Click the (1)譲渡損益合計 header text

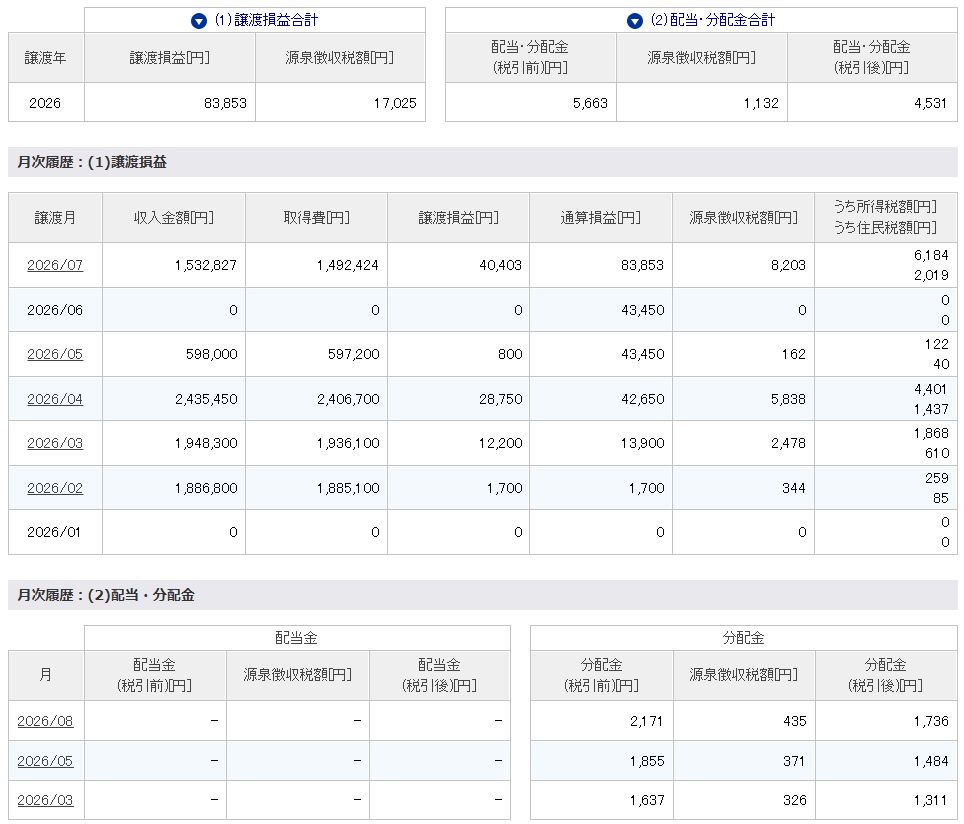coord(266,20)
